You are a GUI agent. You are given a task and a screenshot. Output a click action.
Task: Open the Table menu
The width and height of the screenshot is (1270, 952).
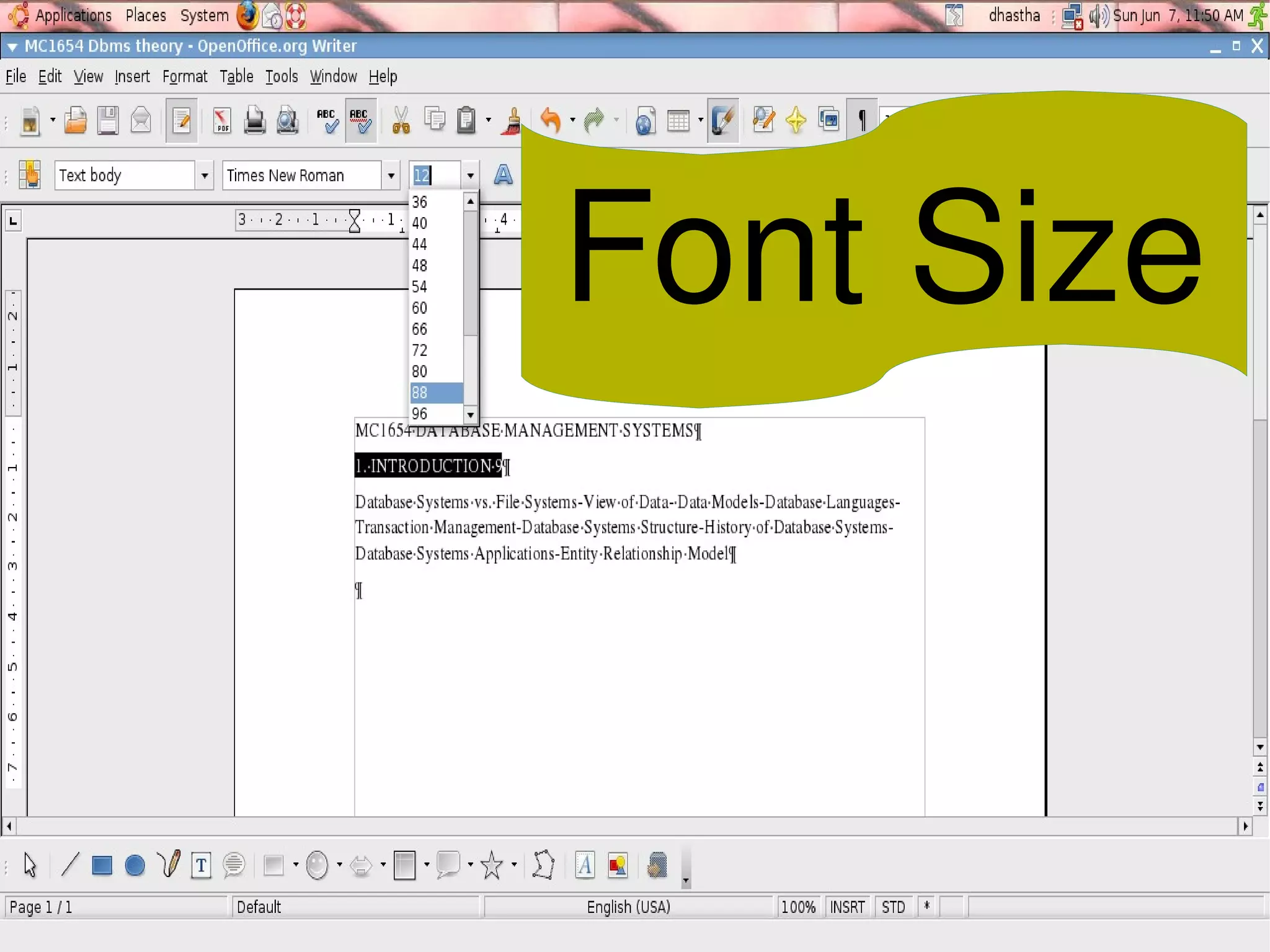(x=236, y=76)
